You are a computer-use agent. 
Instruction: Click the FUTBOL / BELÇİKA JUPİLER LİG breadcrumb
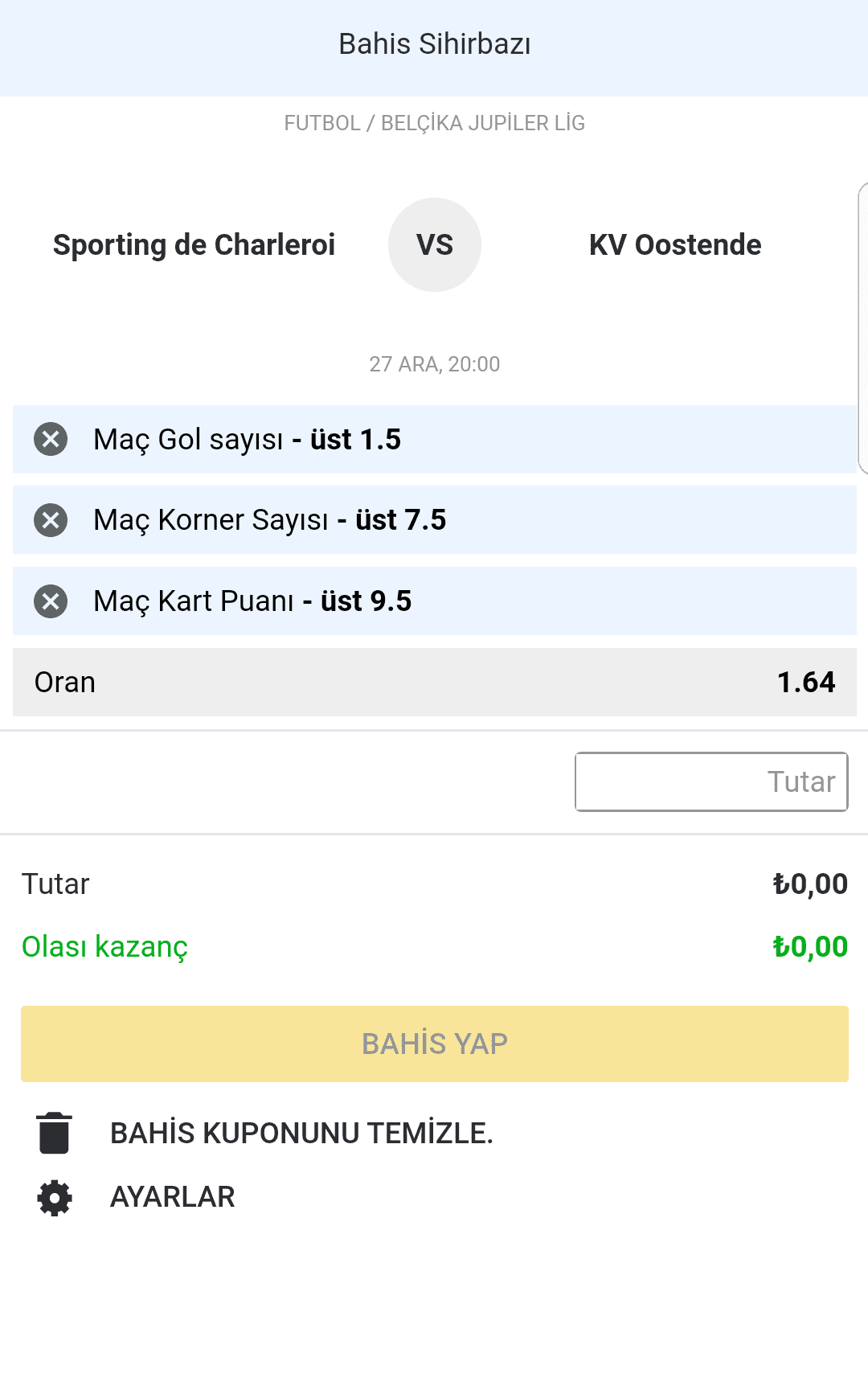coord(435,123)
